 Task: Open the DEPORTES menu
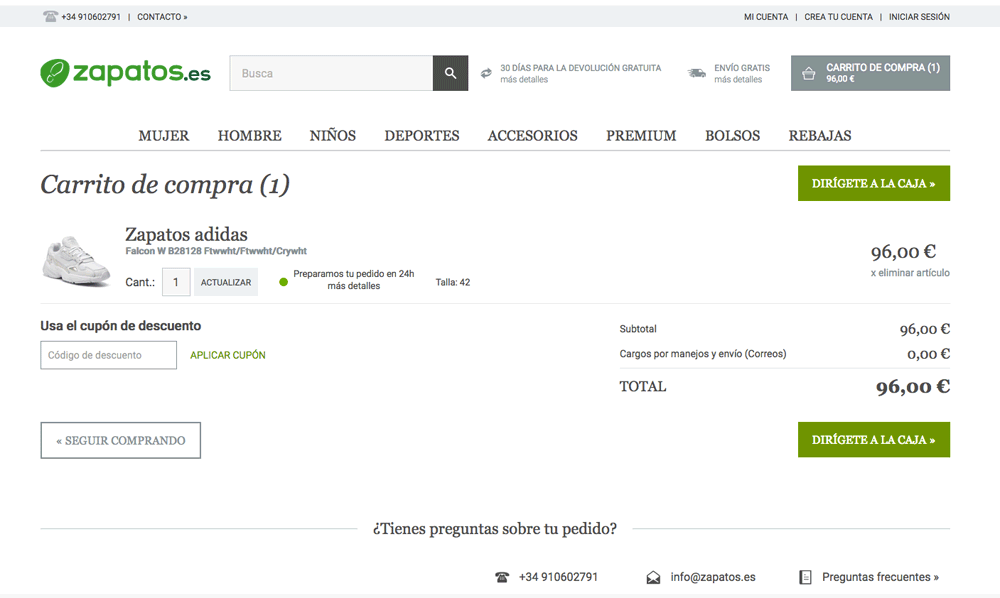[422, 136]
